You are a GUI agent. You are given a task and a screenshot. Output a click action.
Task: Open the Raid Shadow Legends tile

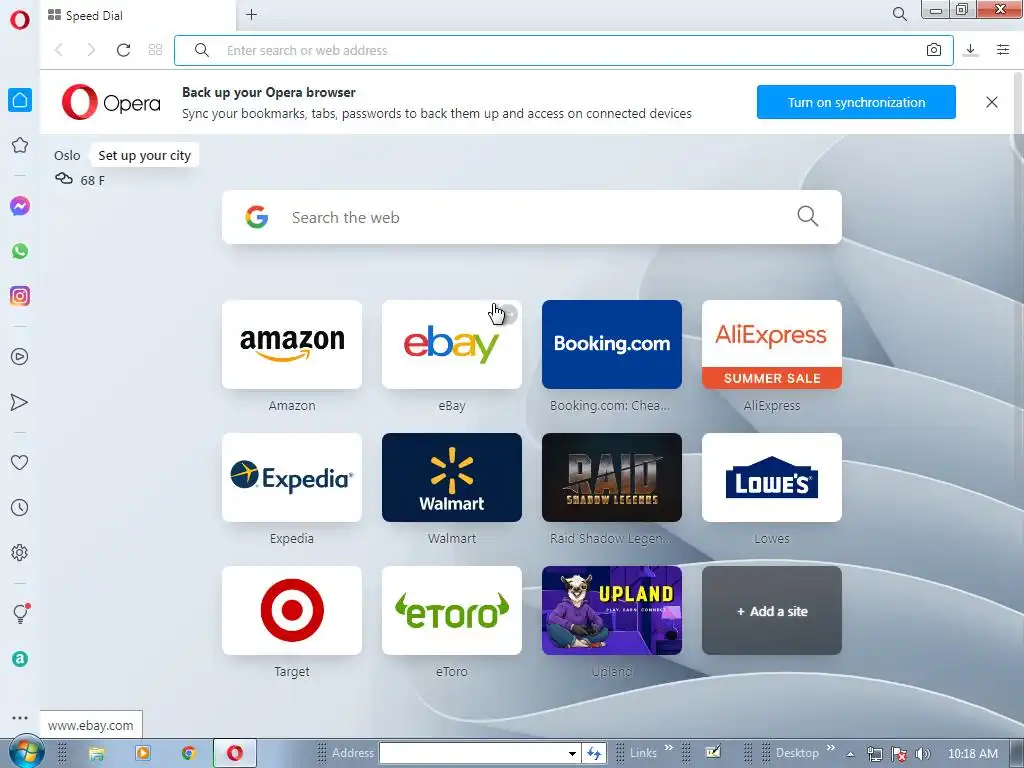pos(612,477)
